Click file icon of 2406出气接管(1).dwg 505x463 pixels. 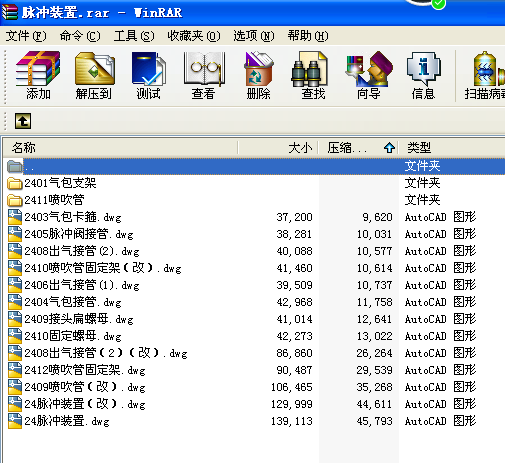[15, 285]
